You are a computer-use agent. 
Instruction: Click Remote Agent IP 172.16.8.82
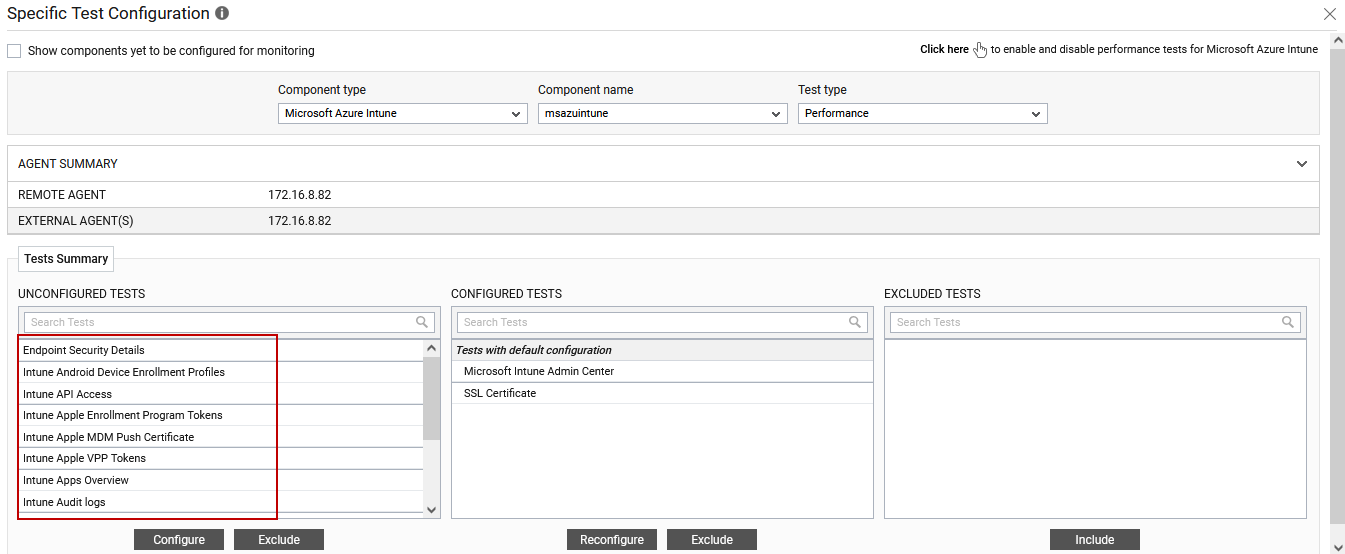coord(299,195)
